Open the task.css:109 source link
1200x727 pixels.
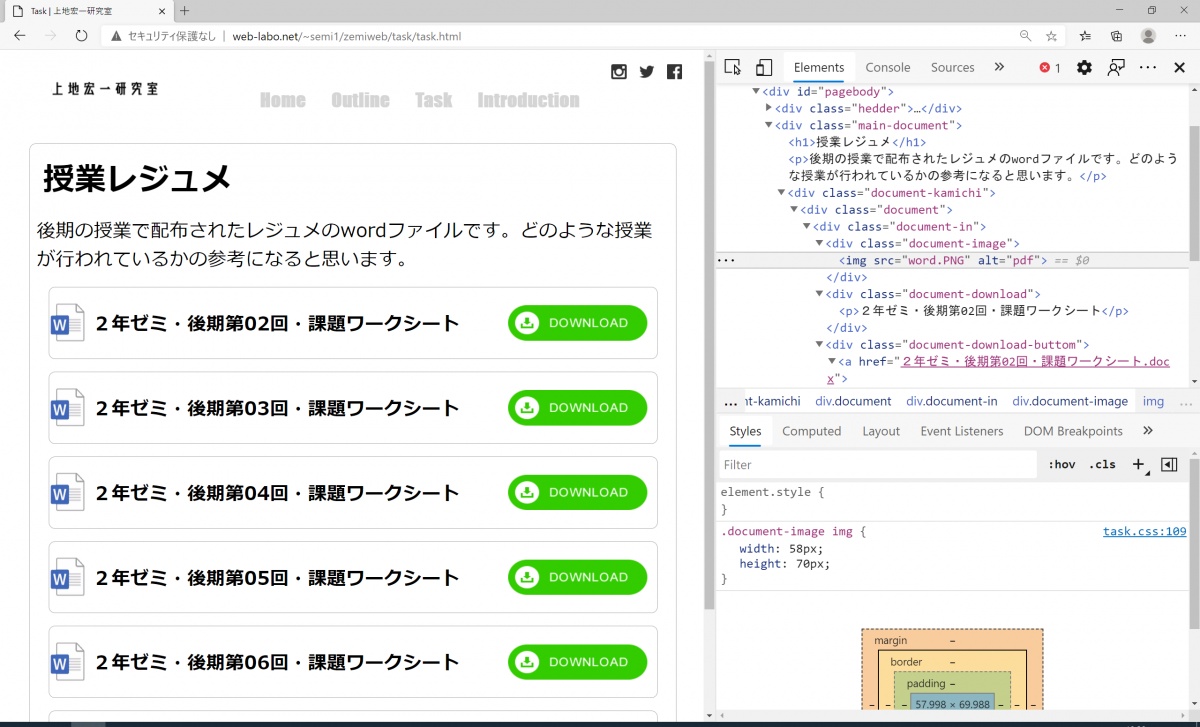coord(1144,532)
